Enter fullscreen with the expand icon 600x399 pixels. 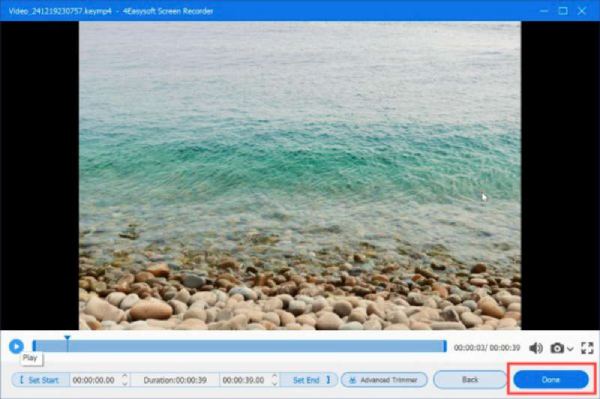tap(587, 348)
